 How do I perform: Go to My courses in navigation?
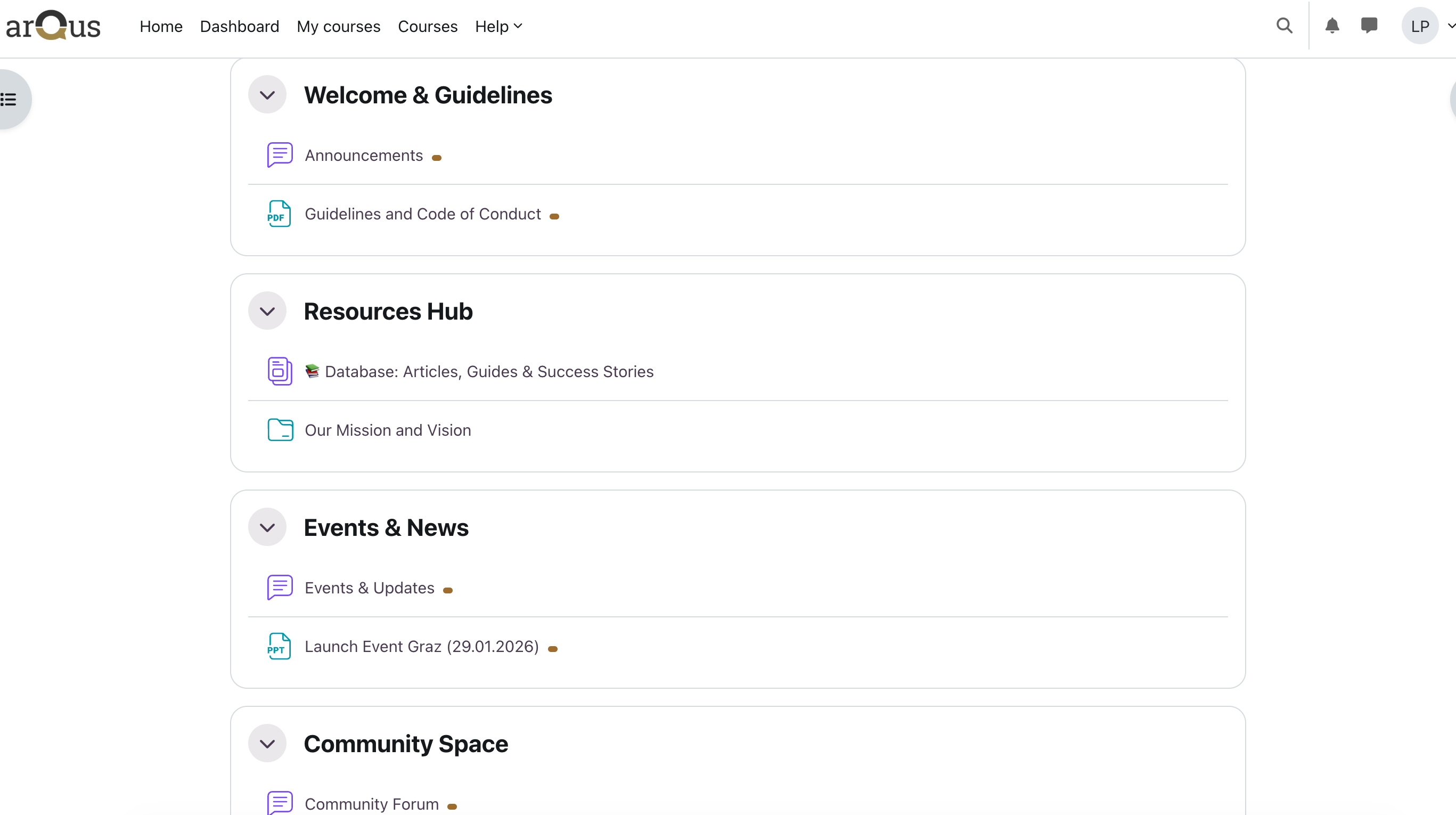coord(338,27)
